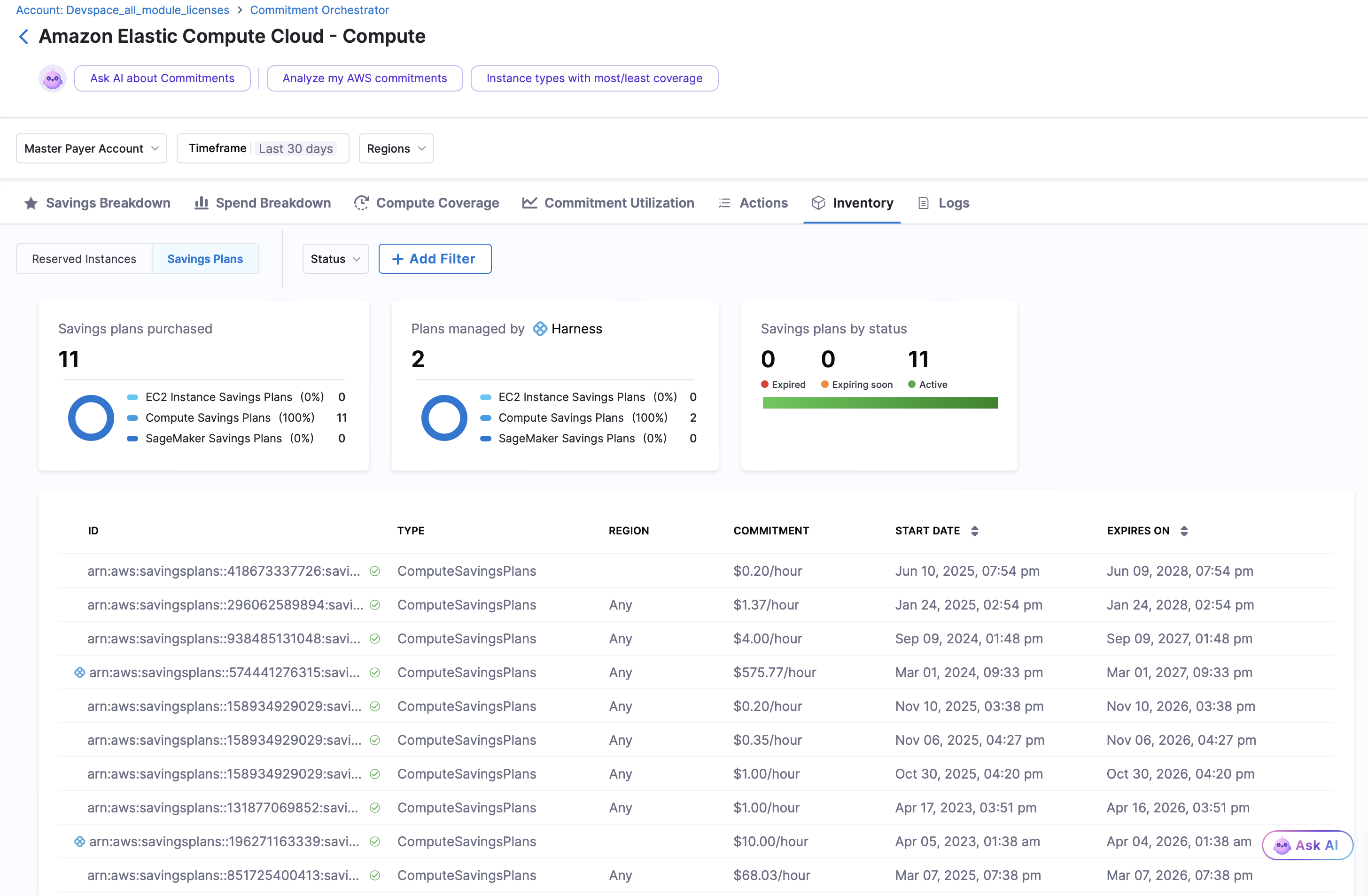Click the Harness-managed icon on 196271163339 row
The height and width of the screenshot is (896, 1368).
pos(80,842)
